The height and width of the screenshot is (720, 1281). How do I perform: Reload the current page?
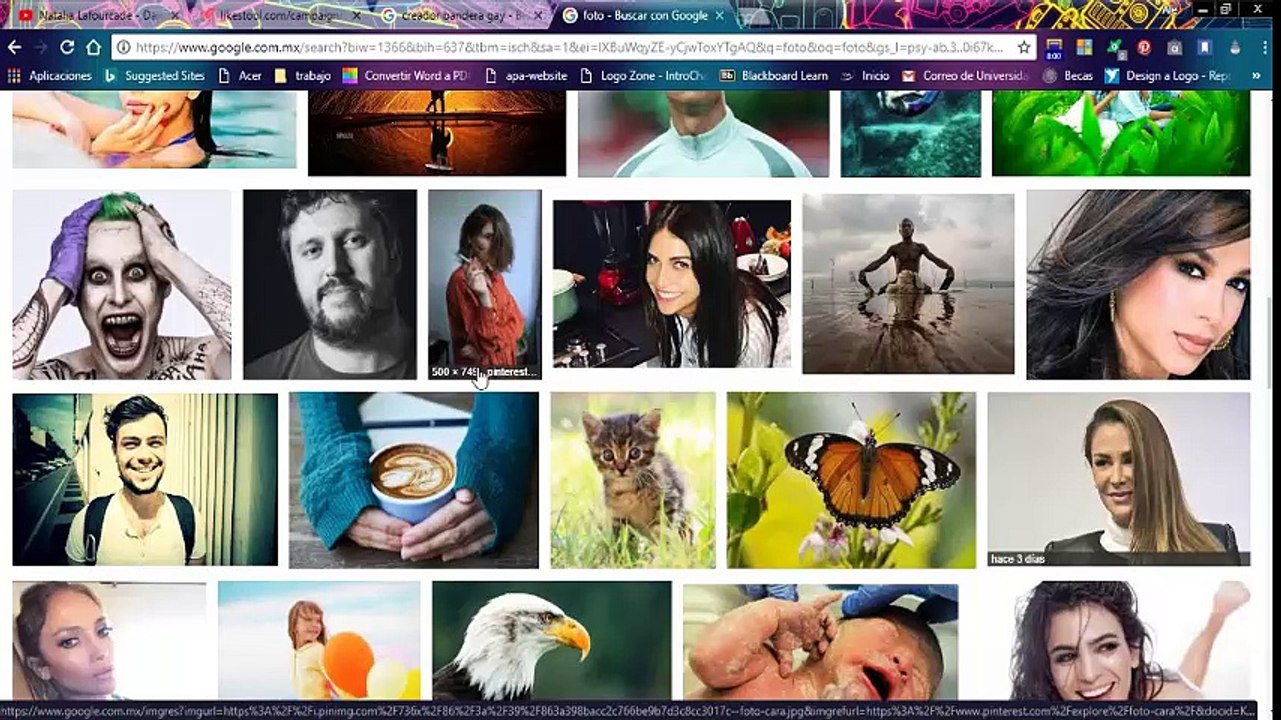(x=67, y=47)
